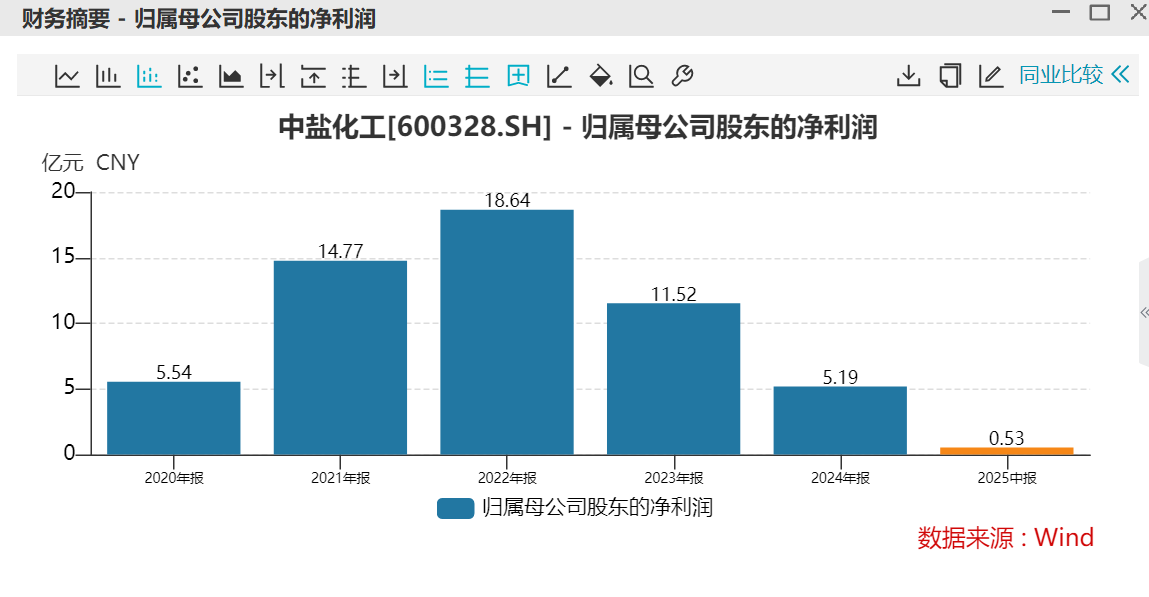Image resolution: width=1149 pixels, height=597 pixels.
Task: Click the magnifier chart zoom icon
Action: tap(641, 75)
